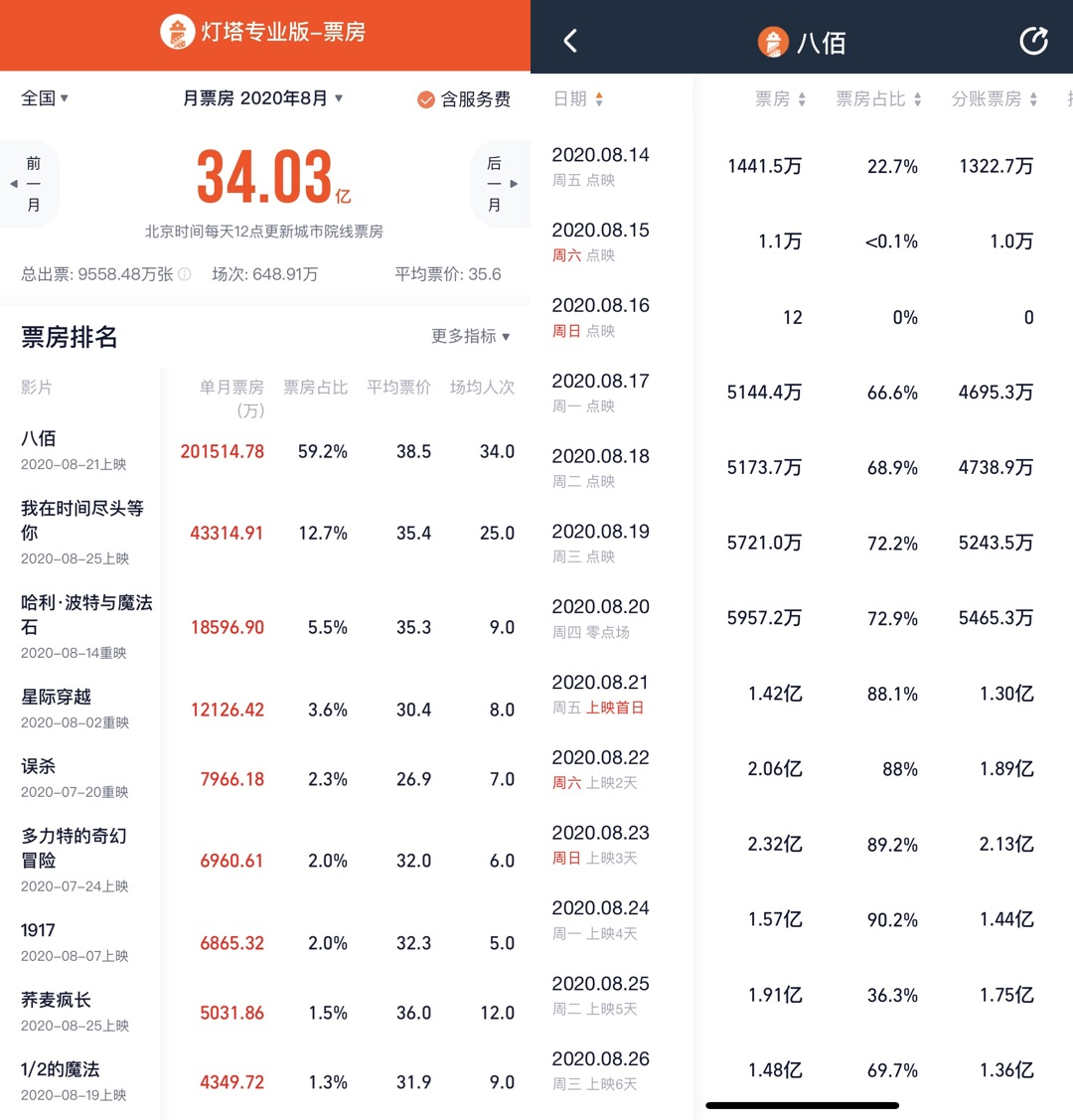This screenshot has height=1120, width=1073.
Task: Tap the 2.32亿 box office cell
Action: point(775,845)
